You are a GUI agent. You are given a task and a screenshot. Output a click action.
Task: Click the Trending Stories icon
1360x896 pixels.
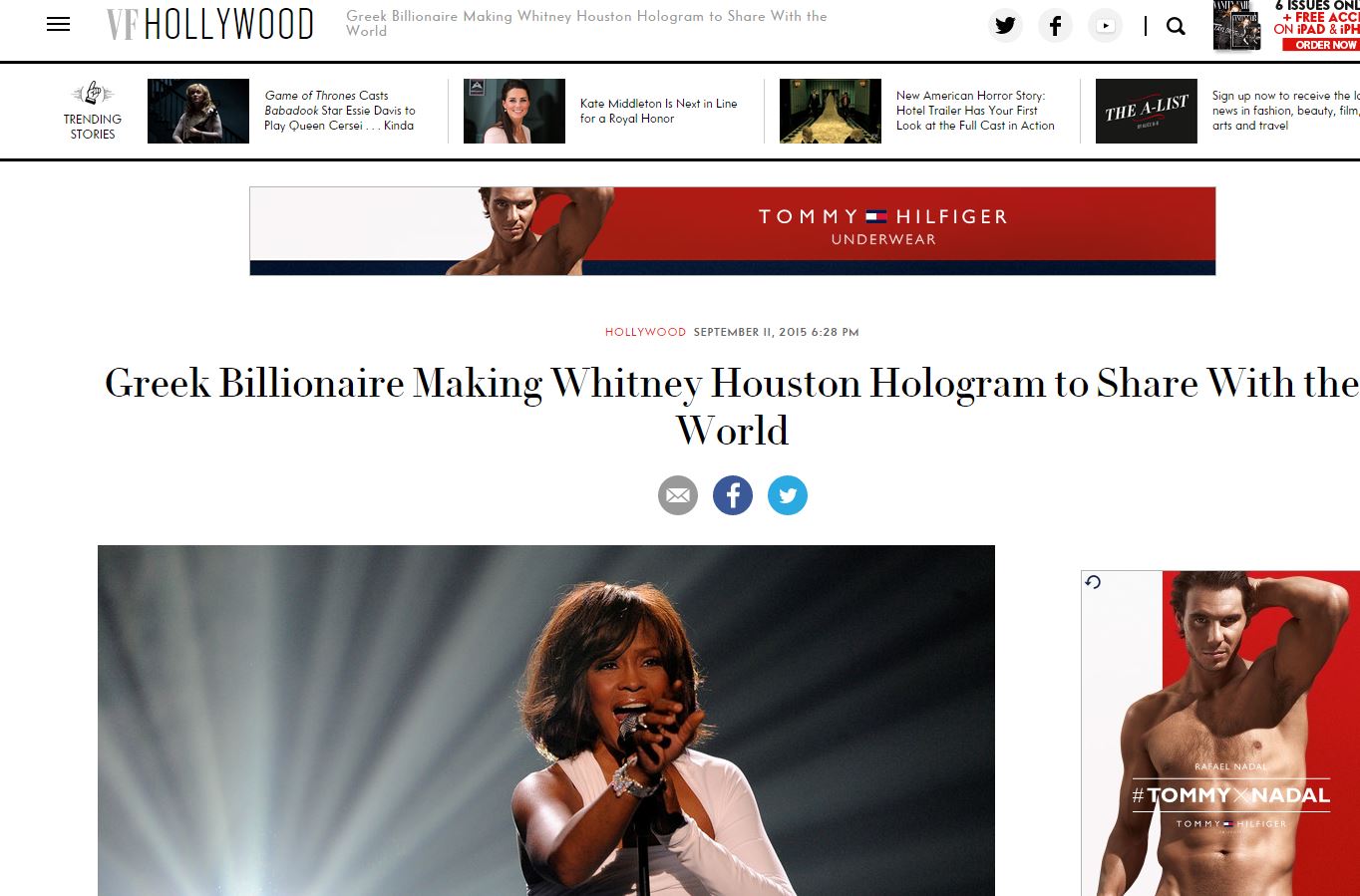[x=92, y=94]
